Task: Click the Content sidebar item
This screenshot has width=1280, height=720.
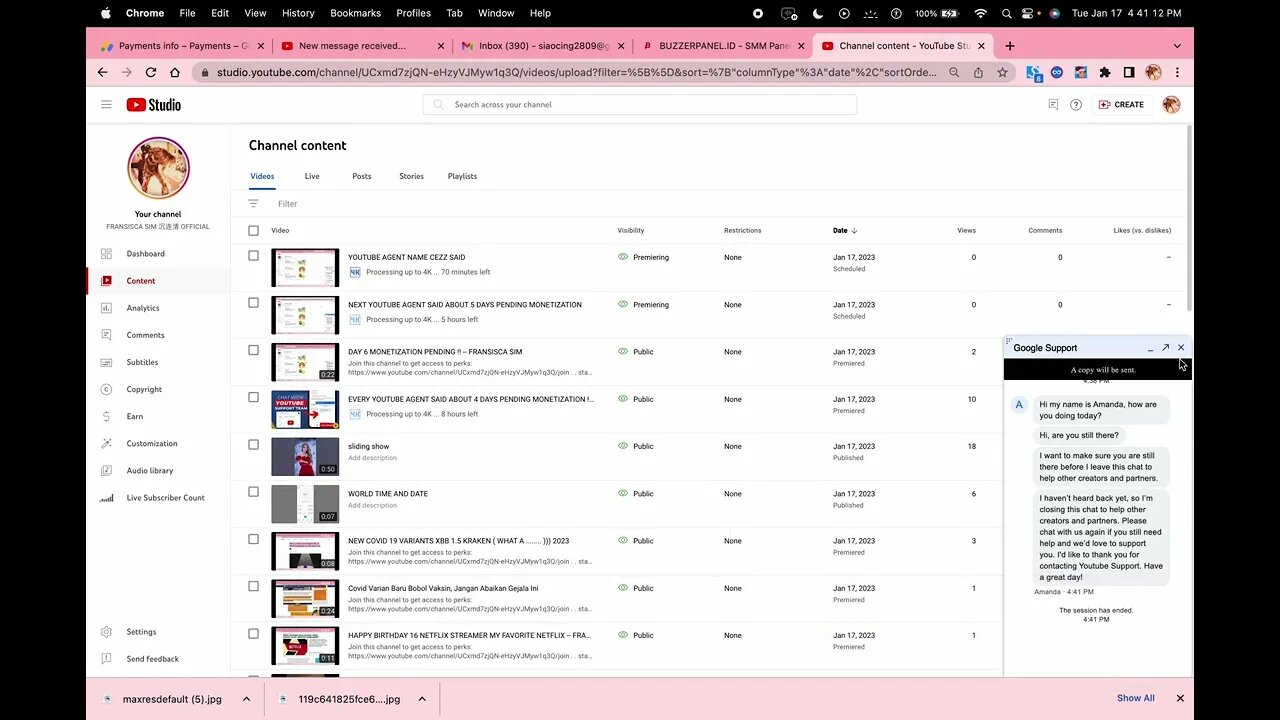Action: [x=158, y=281]
